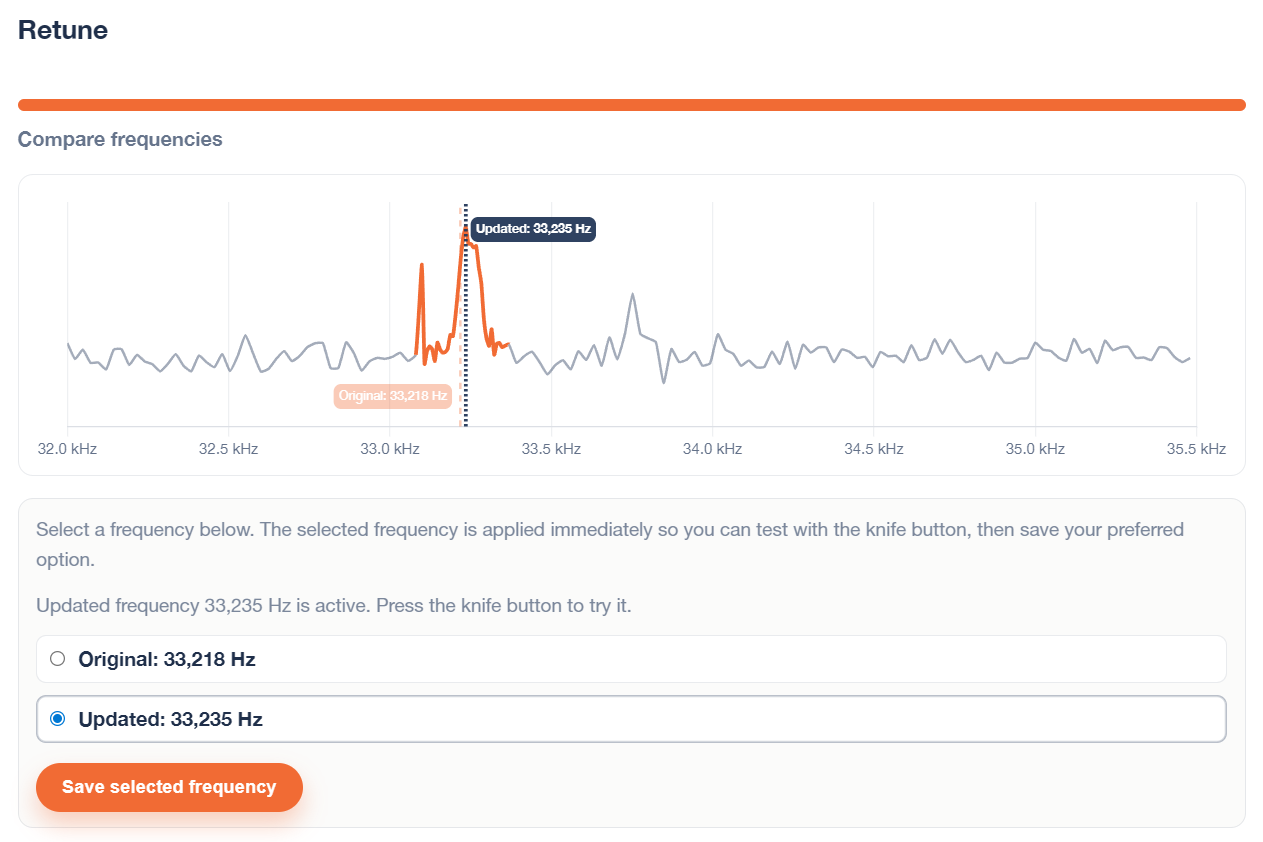Click the 33.5 kHz axis label
1263x842 pixels.
click(x=551, y=449)
